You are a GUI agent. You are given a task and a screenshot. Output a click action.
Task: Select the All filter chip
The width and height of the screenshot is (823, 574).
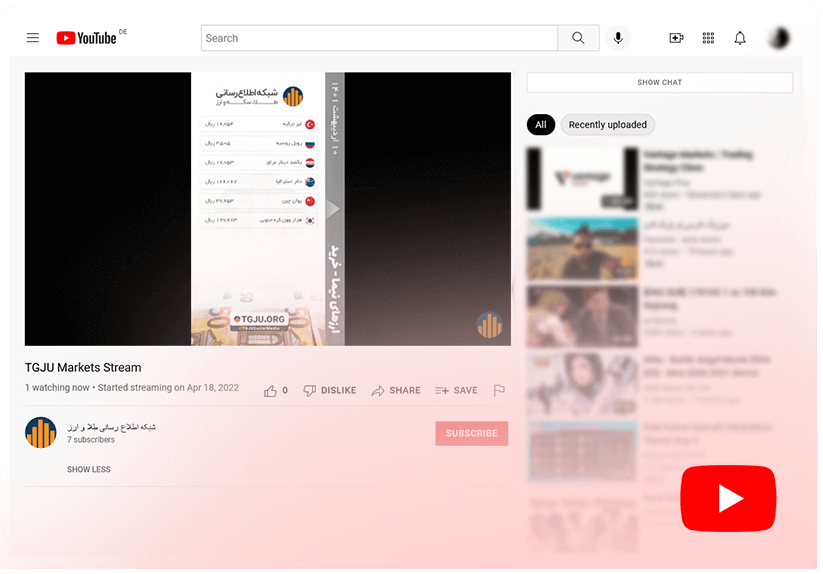pos(540,125)
